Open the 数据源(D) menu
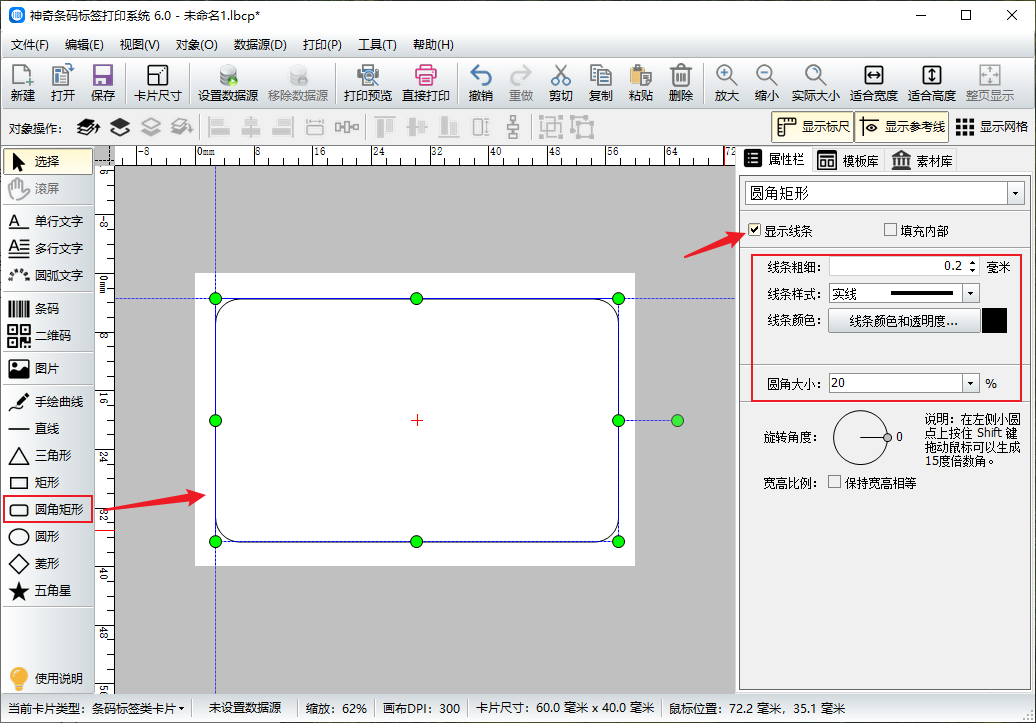The height and width of the screenshot is (723, 1036). [x=260, y=44]
